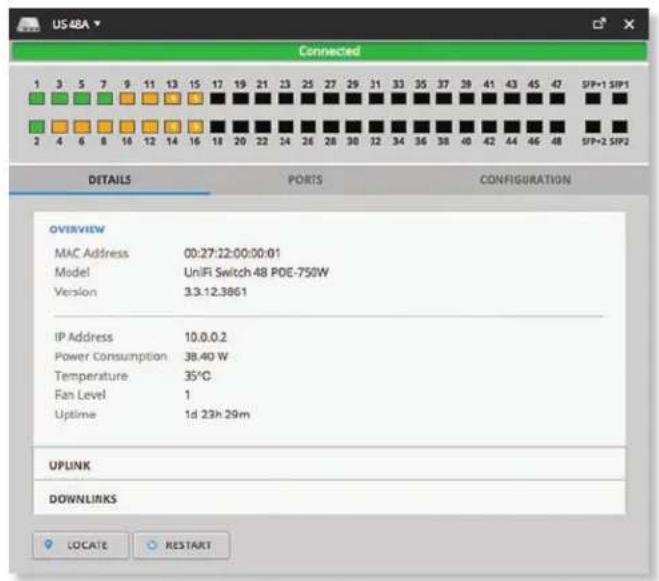This screenshot has height=581, width=659.
Task: Select inactive black port 47
Action: (x=557, y=98)
